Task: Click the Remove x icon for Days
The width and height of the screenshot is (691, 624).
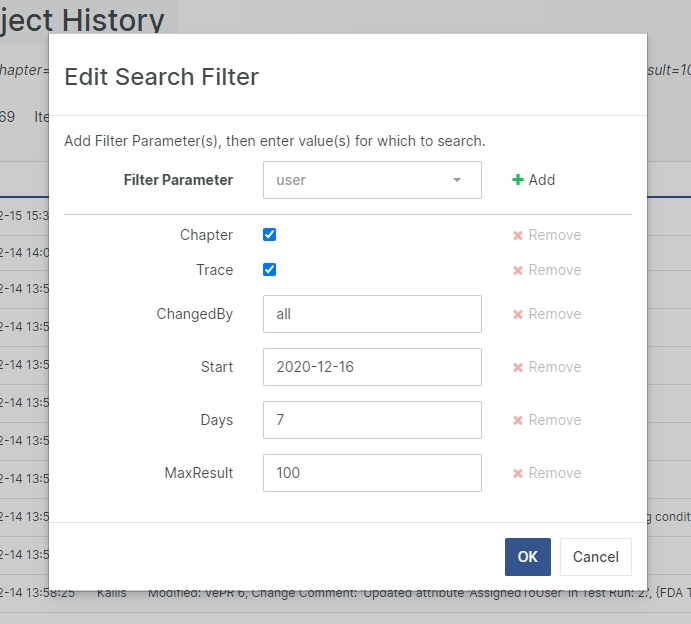Action: coord(518,421)
